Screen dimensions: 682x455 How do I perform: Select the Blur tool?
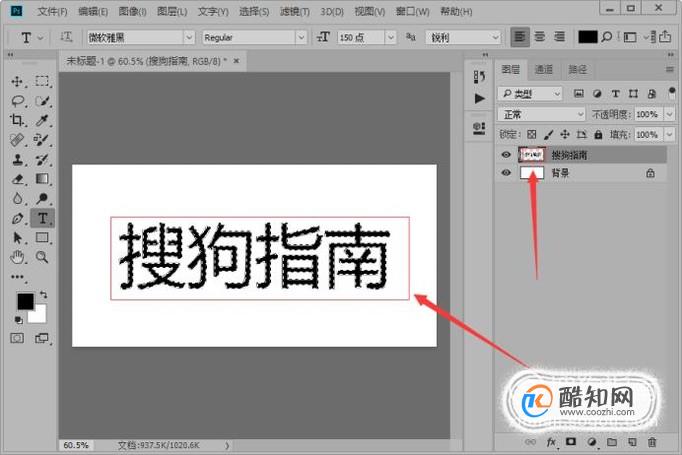coord(17,198)
